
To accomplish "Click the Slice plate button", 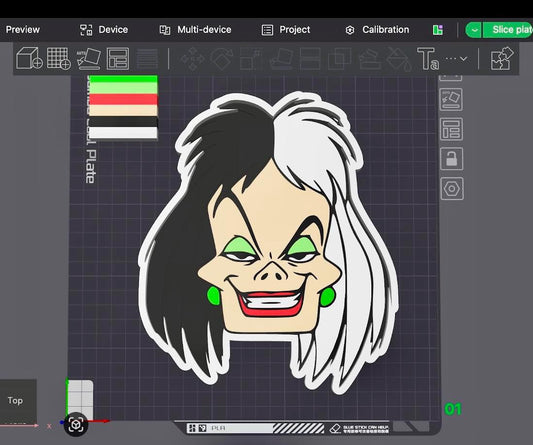I will click(x=509, y=30).
